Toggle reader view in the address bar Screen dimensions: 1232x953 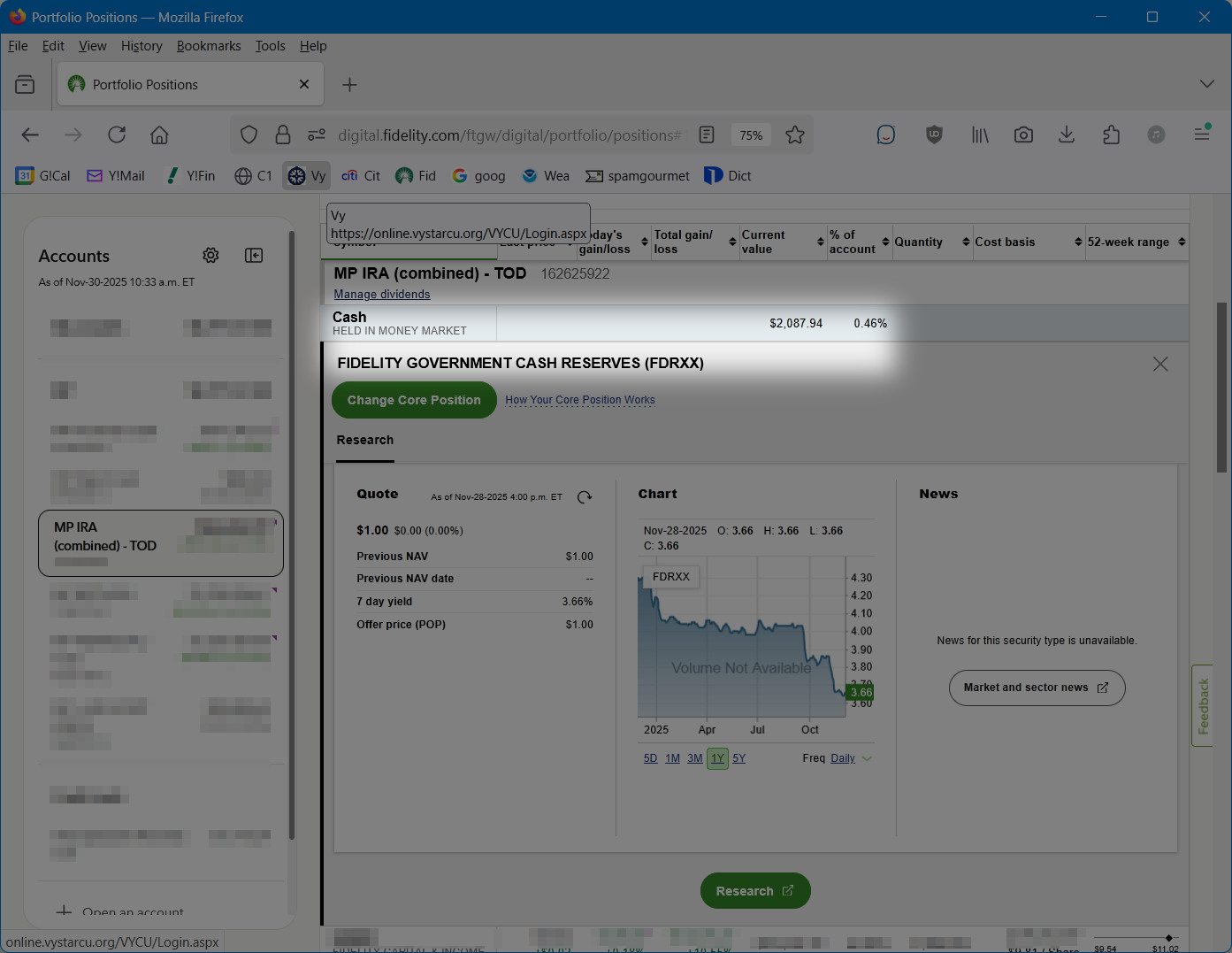[707, 134]
